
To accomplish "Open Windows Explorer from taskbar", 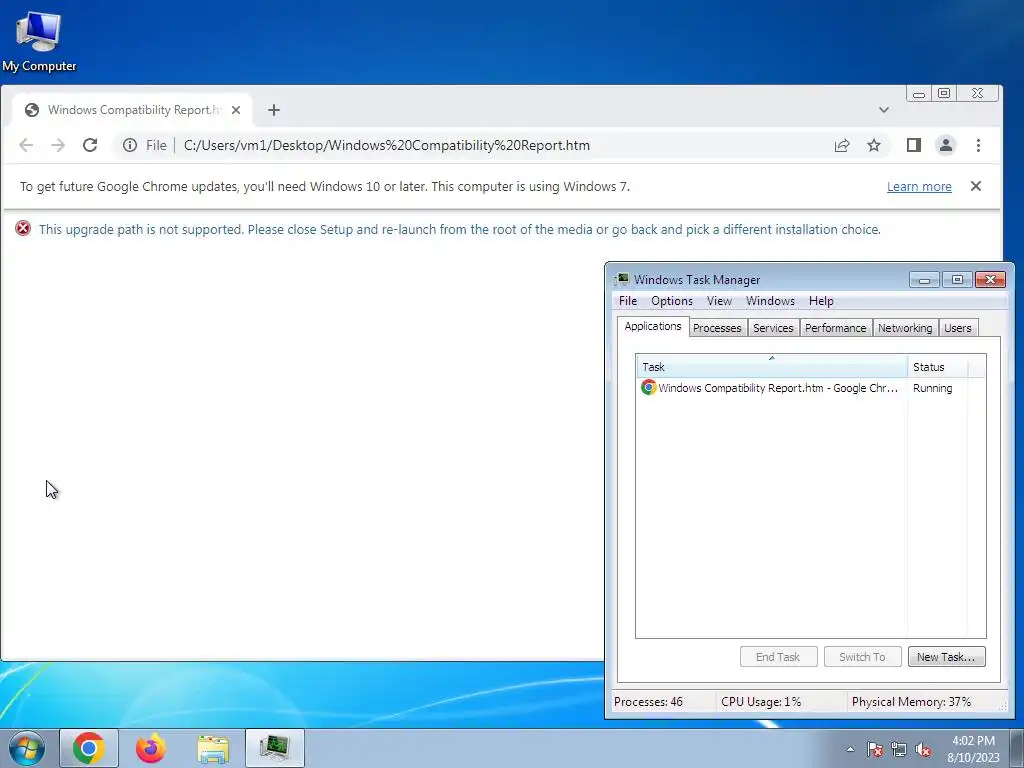I will pos(213,748).
